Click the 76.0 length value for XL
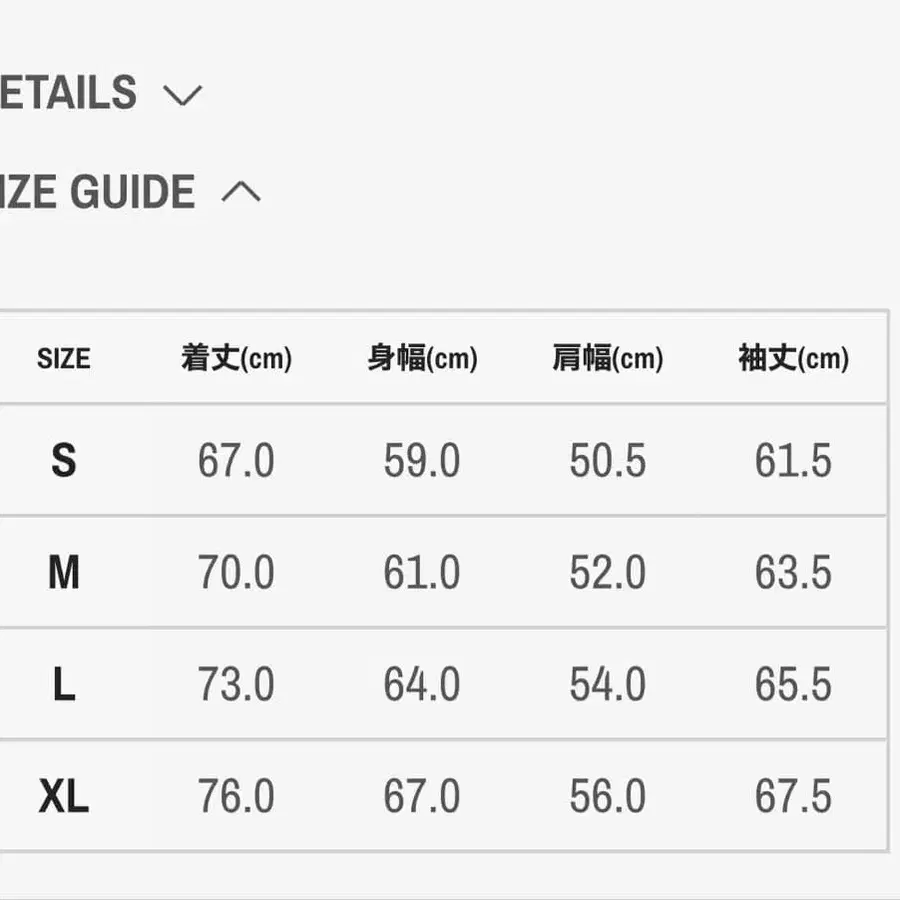 coord(236,797)
